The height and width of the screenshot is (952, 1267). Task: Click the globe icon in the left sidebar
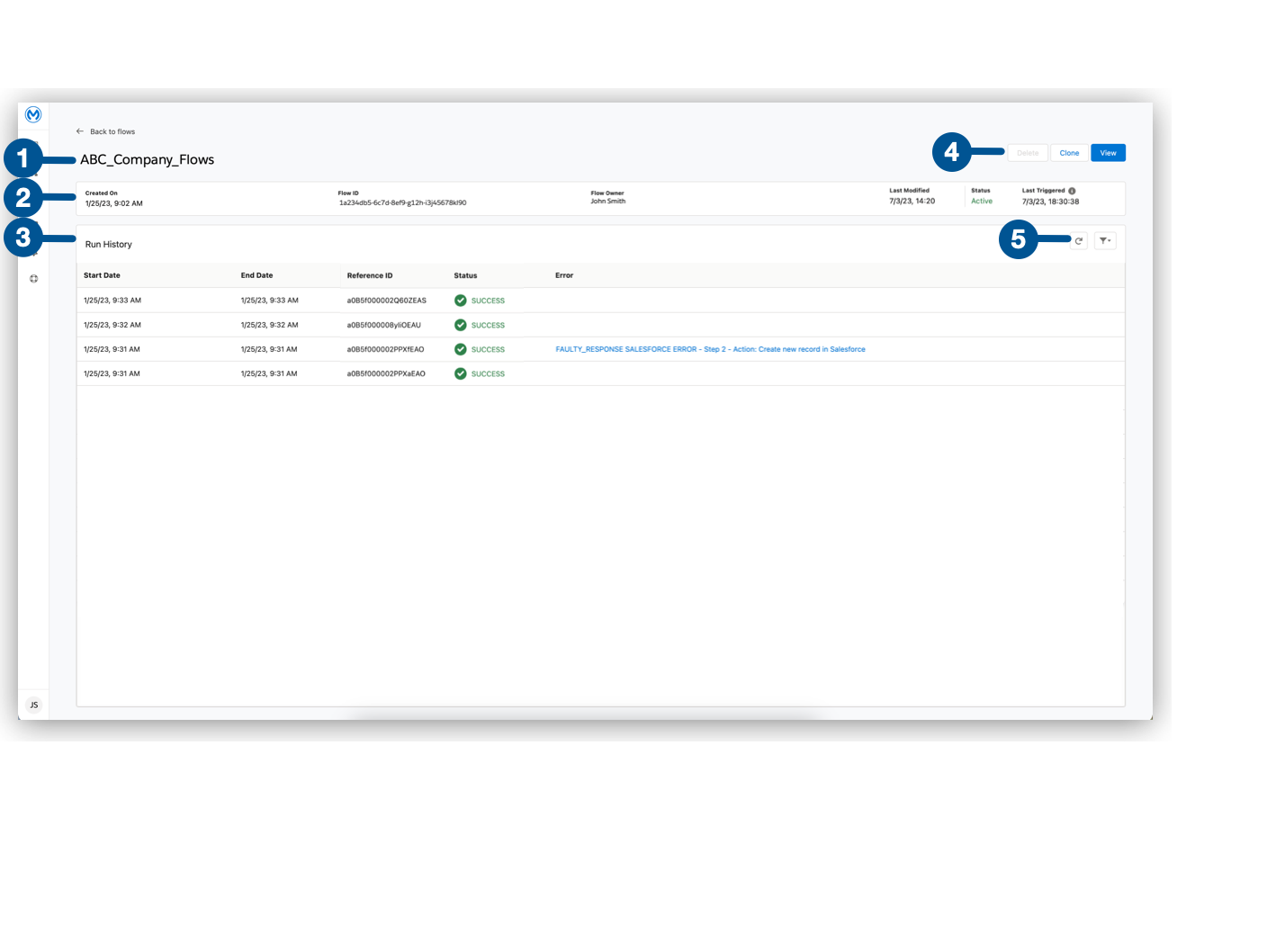33,278
